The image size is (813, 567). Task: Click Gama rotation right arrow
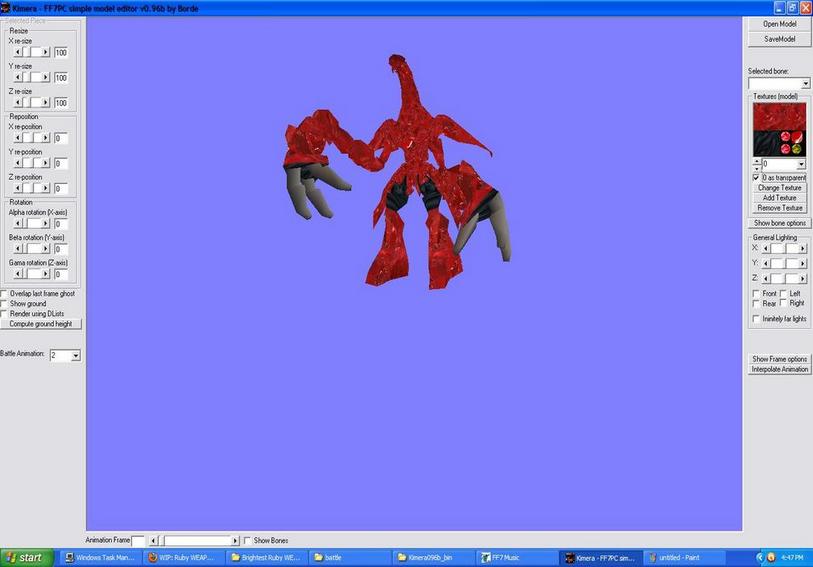(46, 274)
